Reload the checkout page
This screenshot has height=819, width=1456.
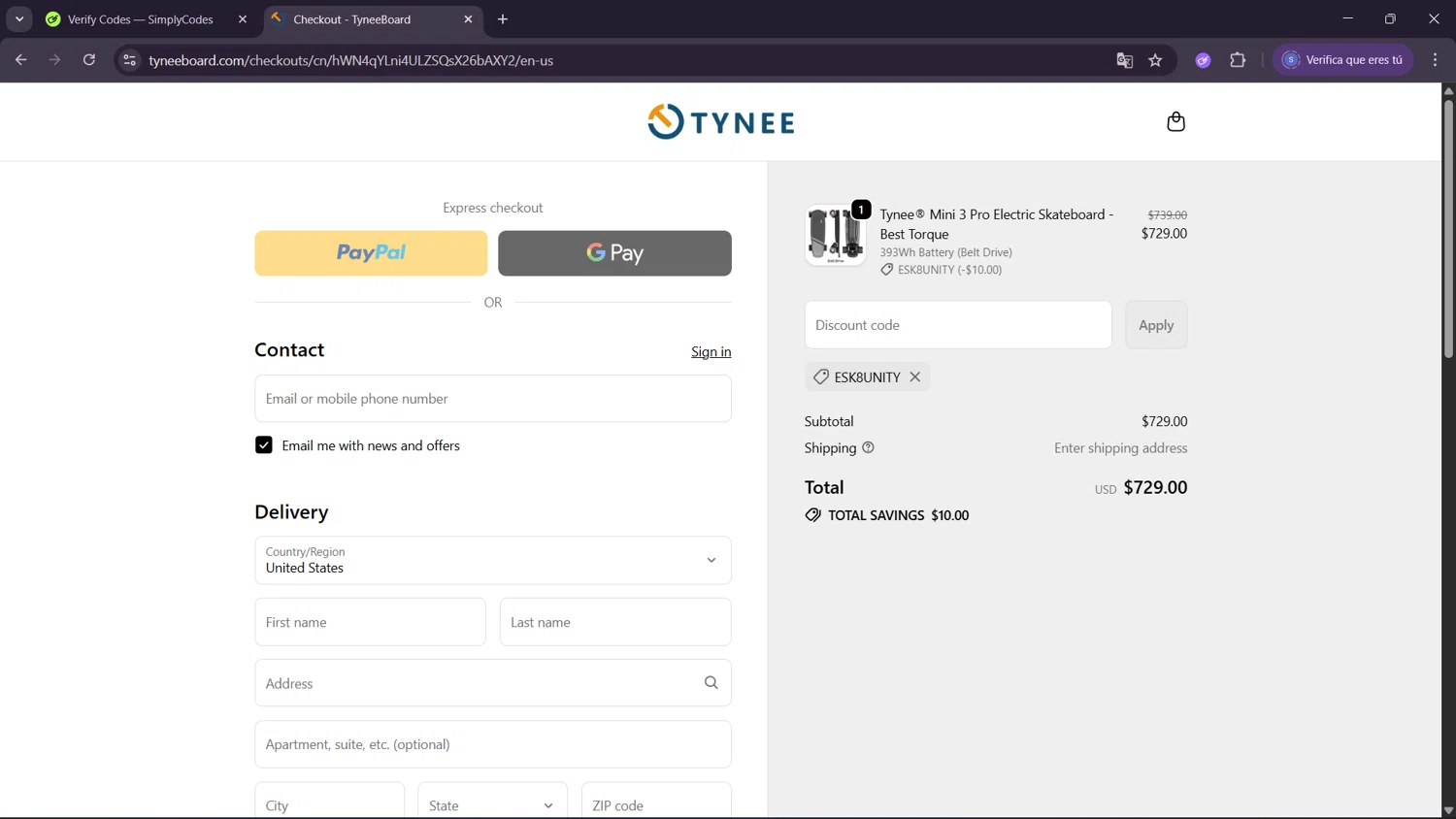89,60
